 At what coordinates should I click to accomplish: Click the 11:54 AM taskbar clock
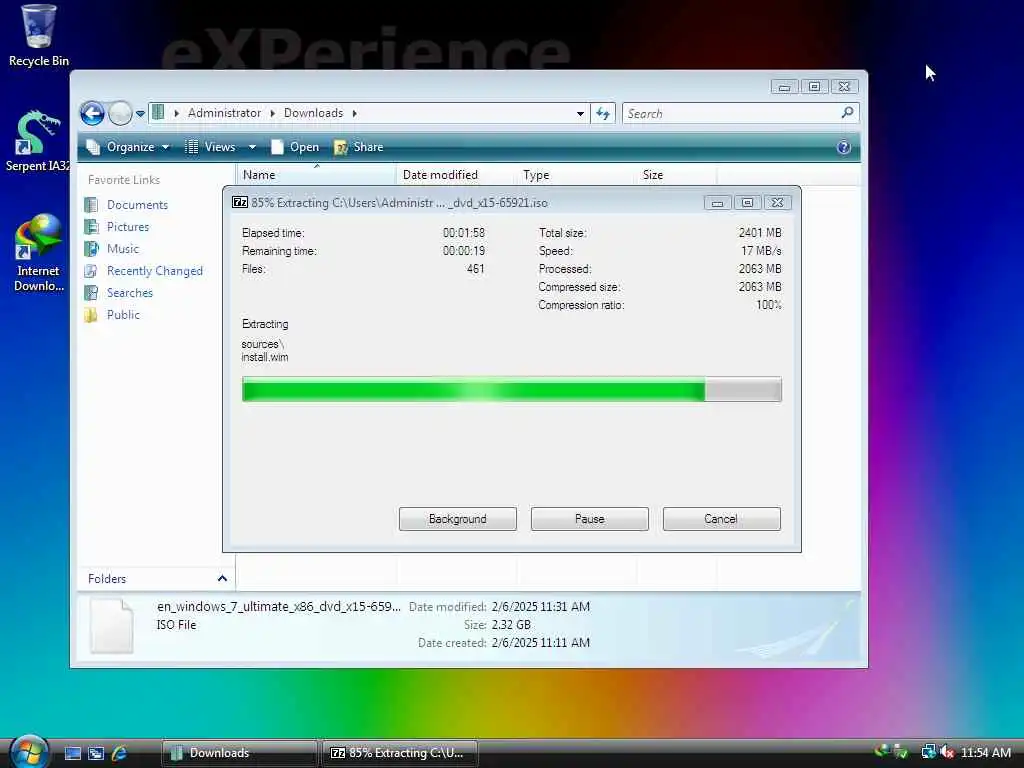(985, 752)
